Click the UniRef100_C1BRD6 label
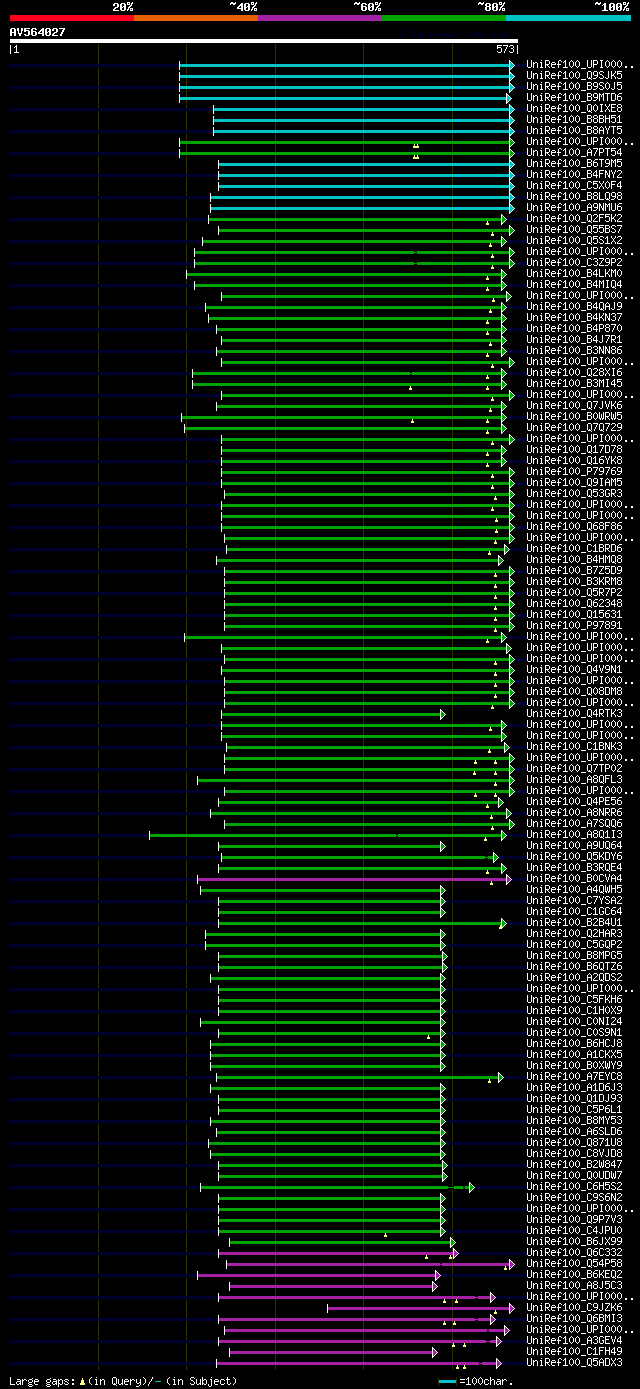 point(575,548)
